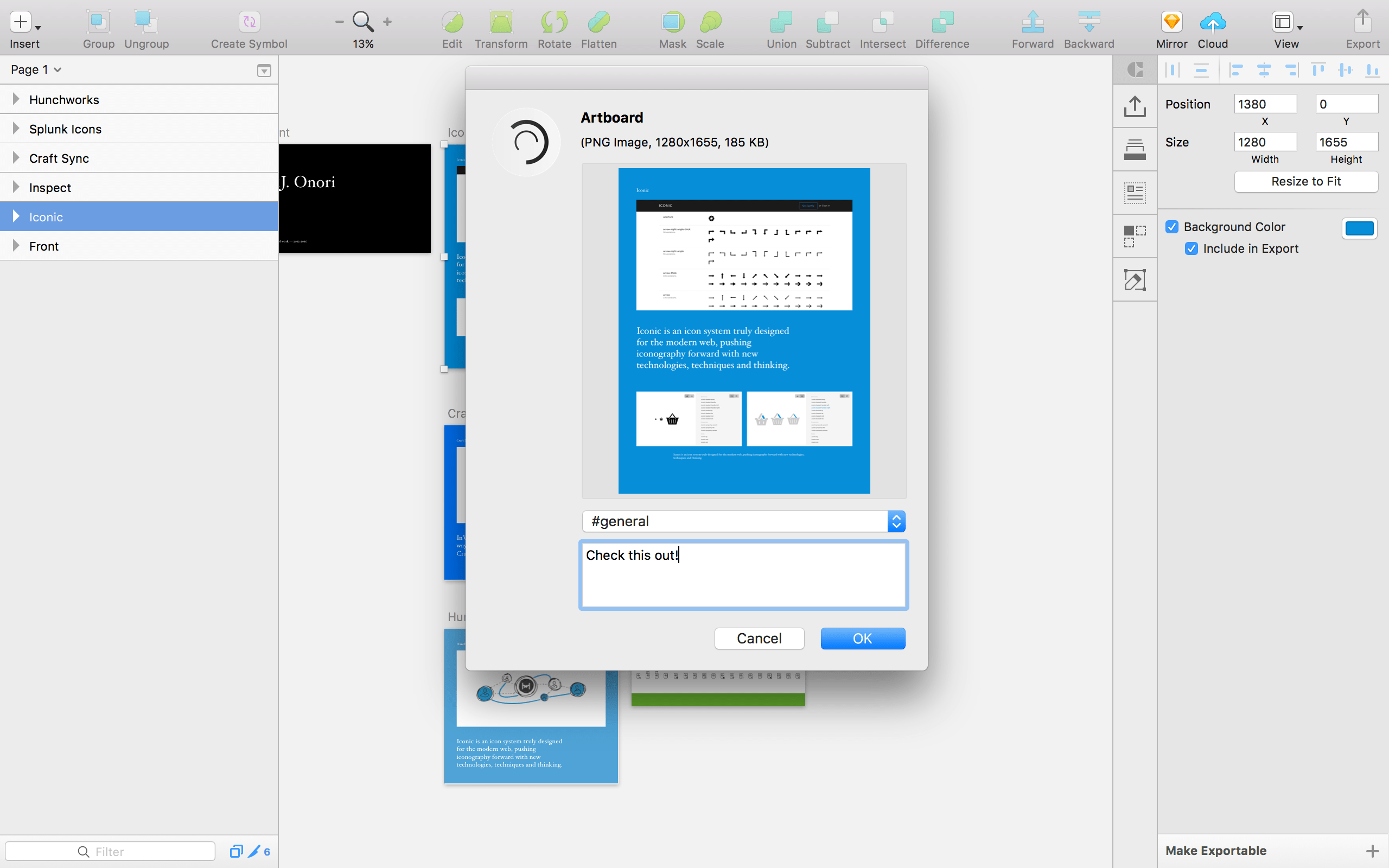This screenshot has width=1389, height=868.
Task: Expand the Iconic layer group
Action: (14, 216)
